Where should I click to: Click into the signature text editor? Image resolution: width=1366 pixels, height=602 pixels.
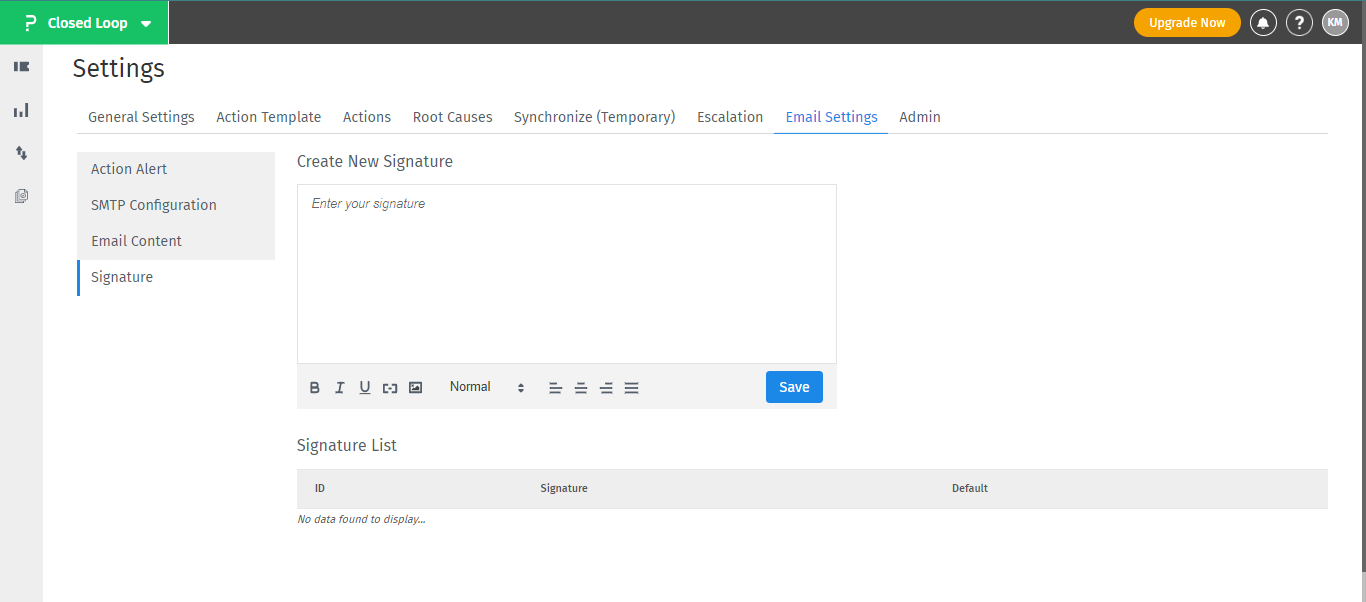(567, 274)
